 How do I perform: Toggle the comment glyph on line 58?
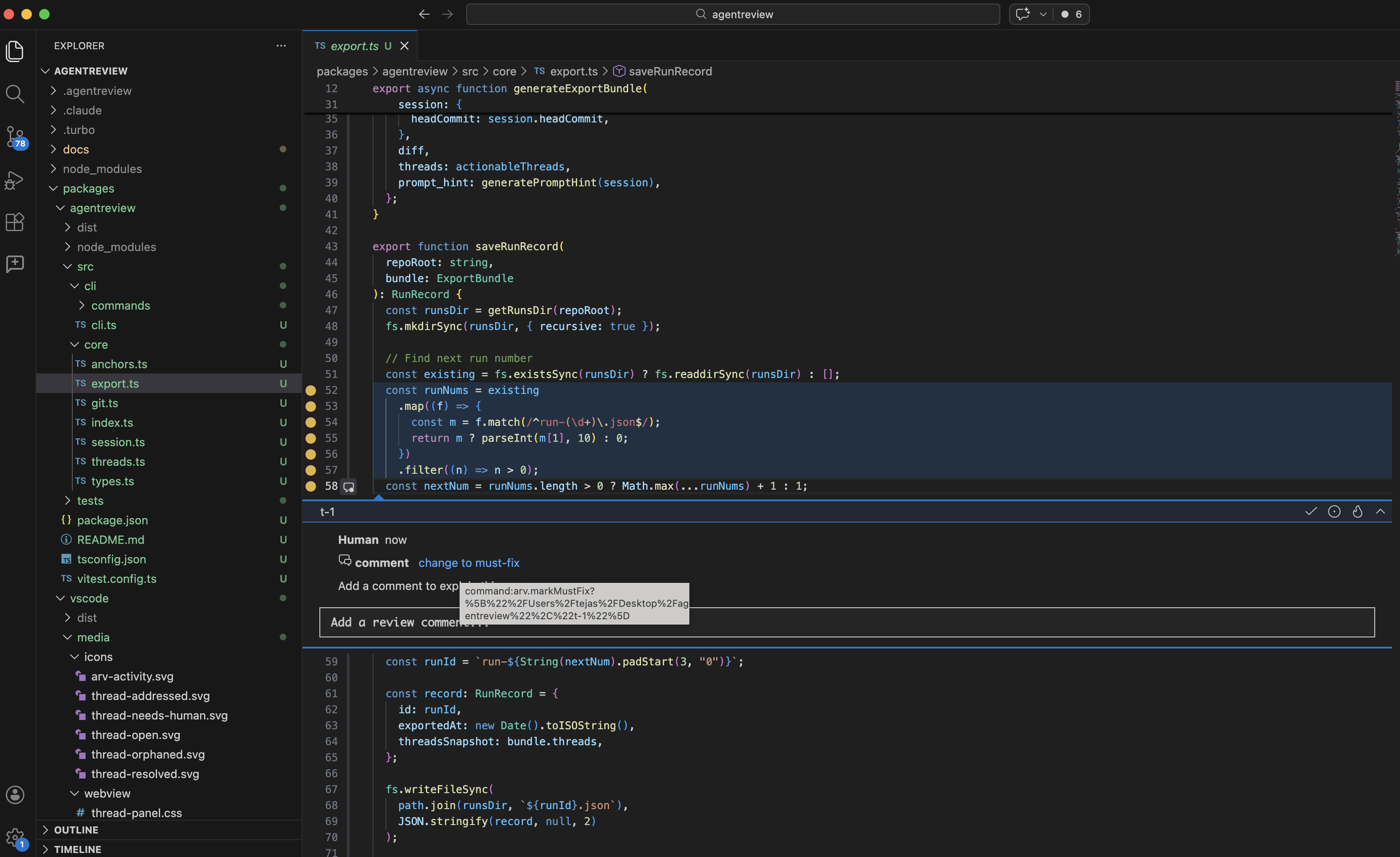[349, 487]
